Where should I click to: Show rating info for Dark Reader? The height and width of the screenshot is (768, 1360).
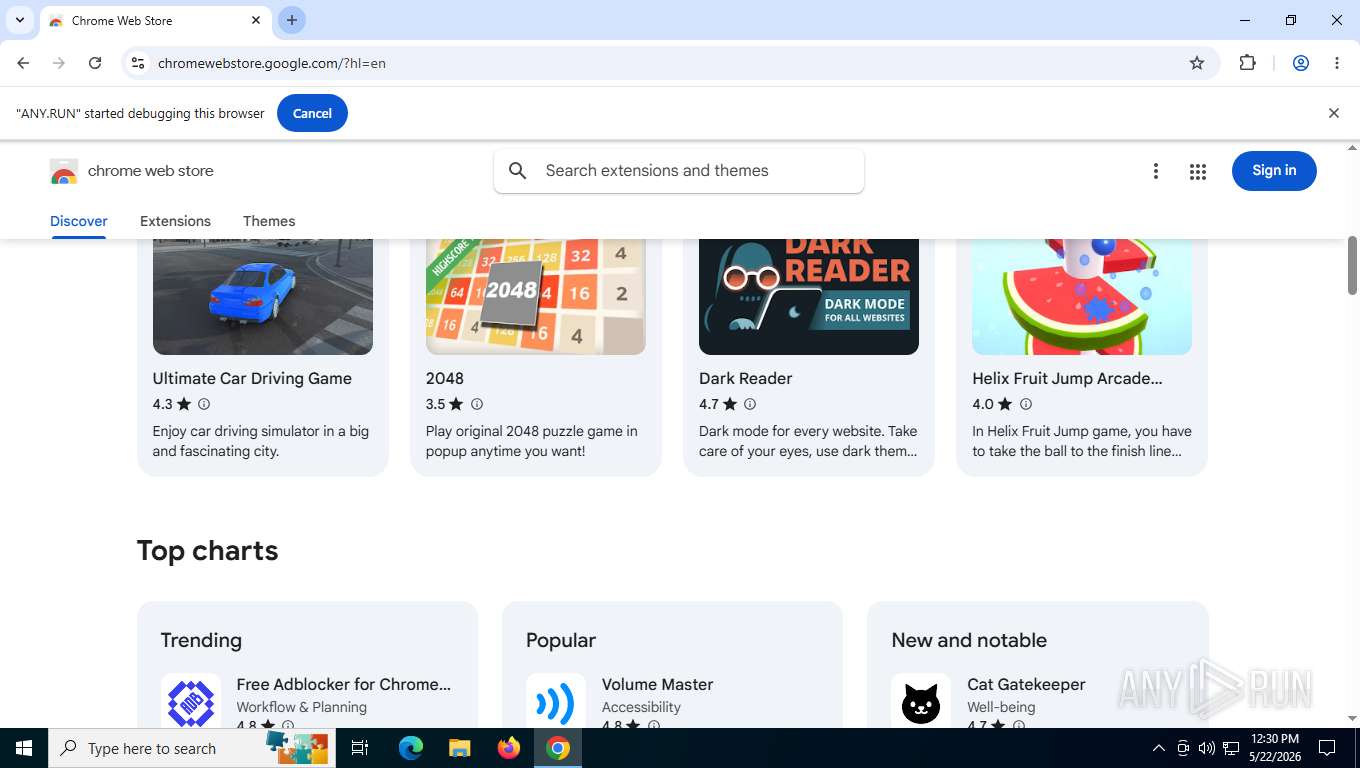pyautogui.click(x=750, y=404)
